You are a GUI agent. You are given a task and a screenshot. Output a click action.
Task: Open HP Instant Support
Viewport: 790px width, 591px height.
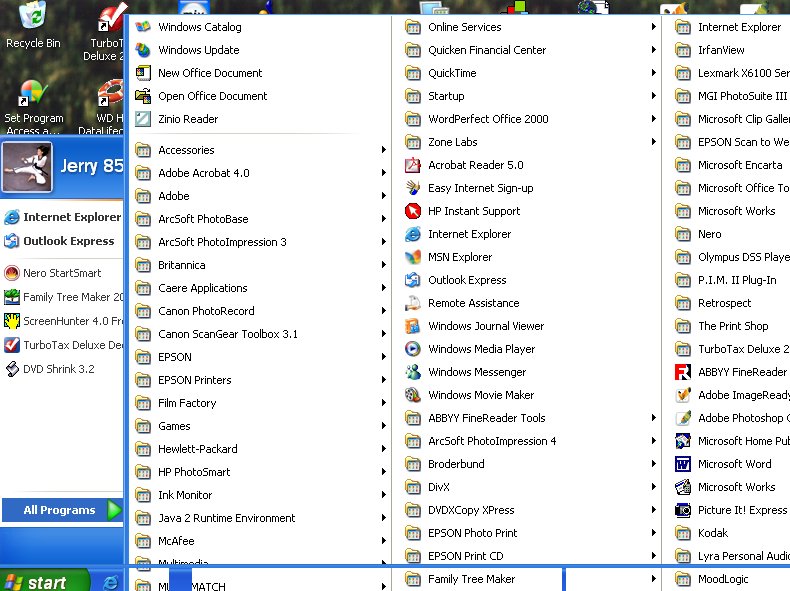point(463,211)
